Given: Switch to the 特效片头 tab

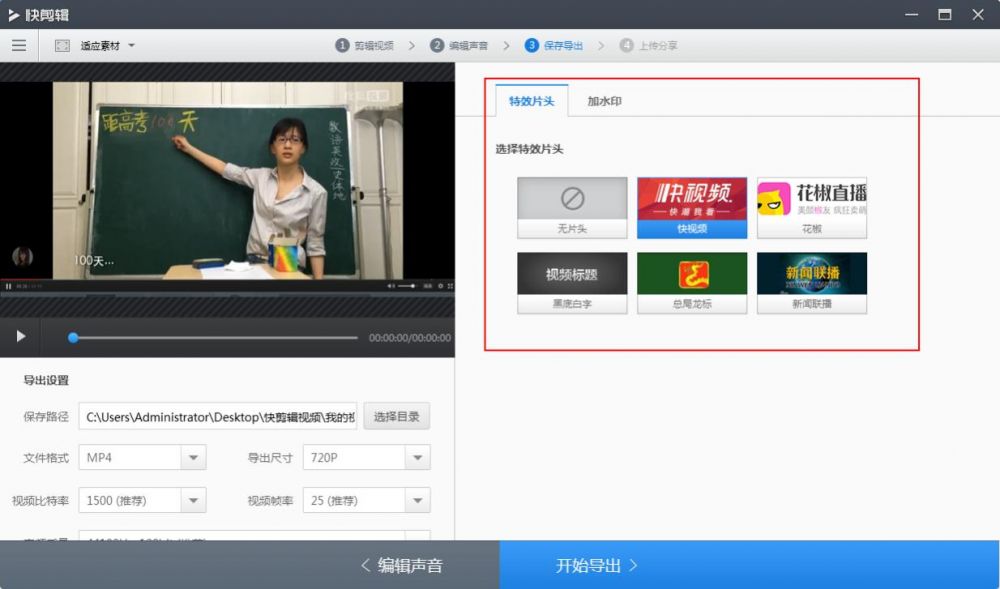Looking at the screenshot, I should (x=531, y=101).
